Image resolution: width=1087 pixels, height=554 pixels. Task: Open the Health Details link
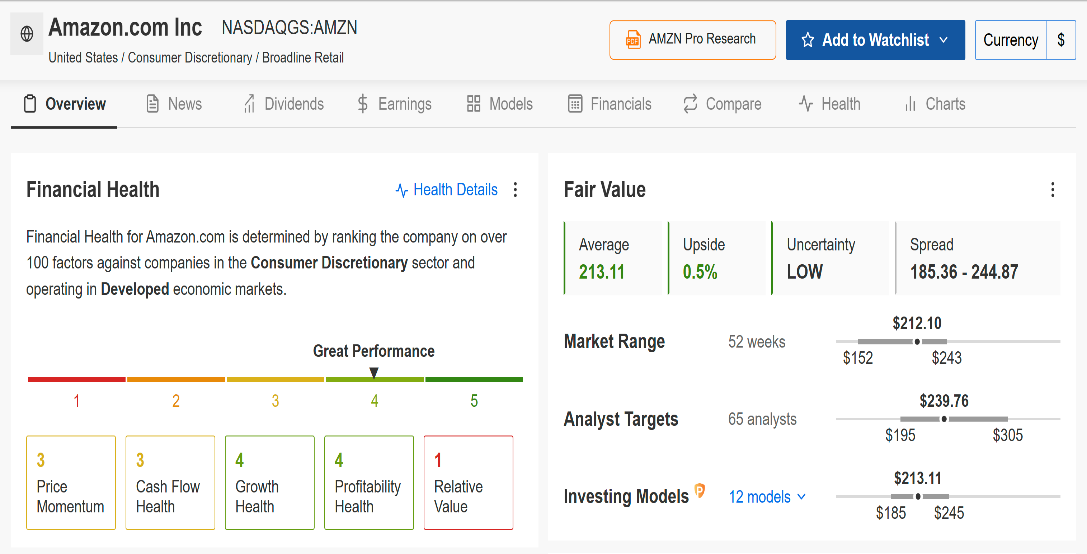coord(446,190)
